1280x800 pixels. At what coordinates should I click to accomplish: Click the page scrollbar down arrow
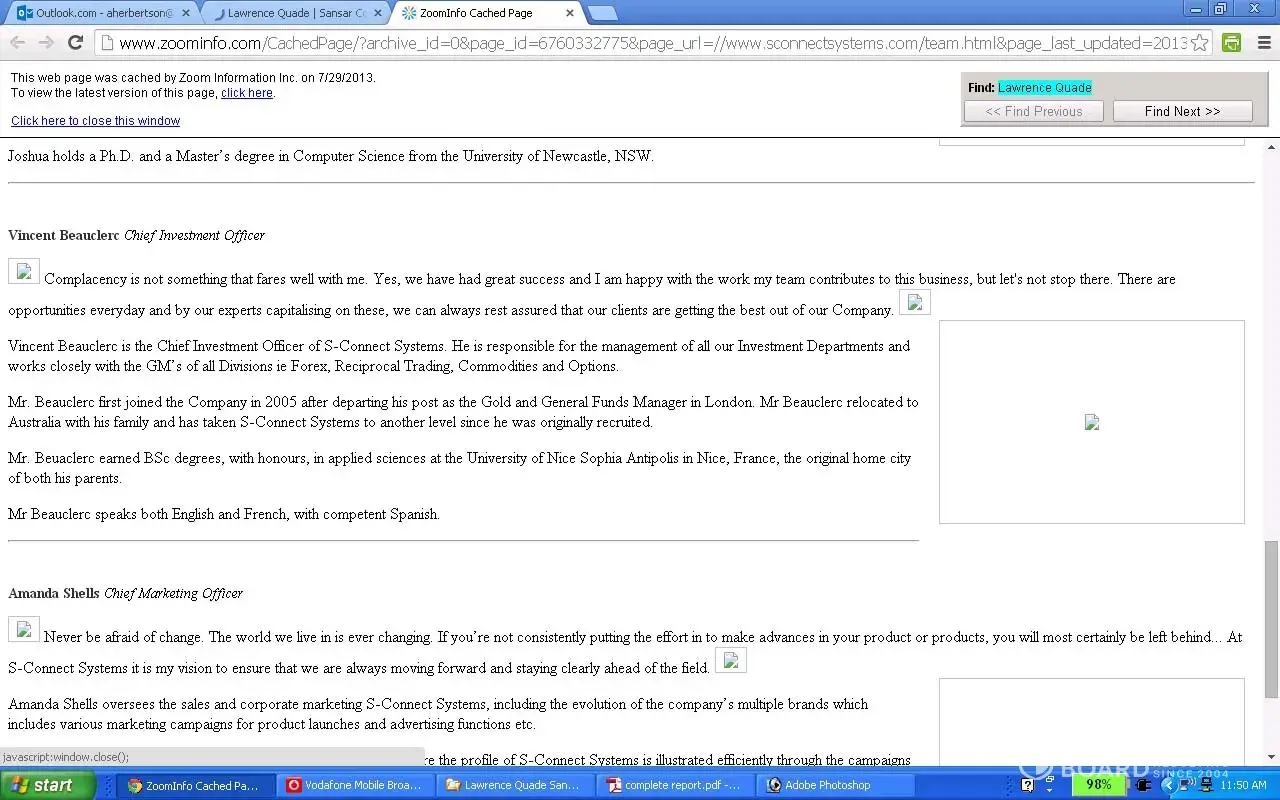1272,757
